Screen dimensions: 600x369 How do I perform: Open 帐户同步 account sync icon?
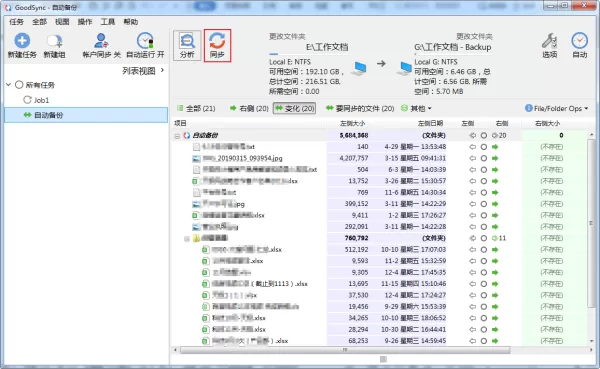pos(101,40)
